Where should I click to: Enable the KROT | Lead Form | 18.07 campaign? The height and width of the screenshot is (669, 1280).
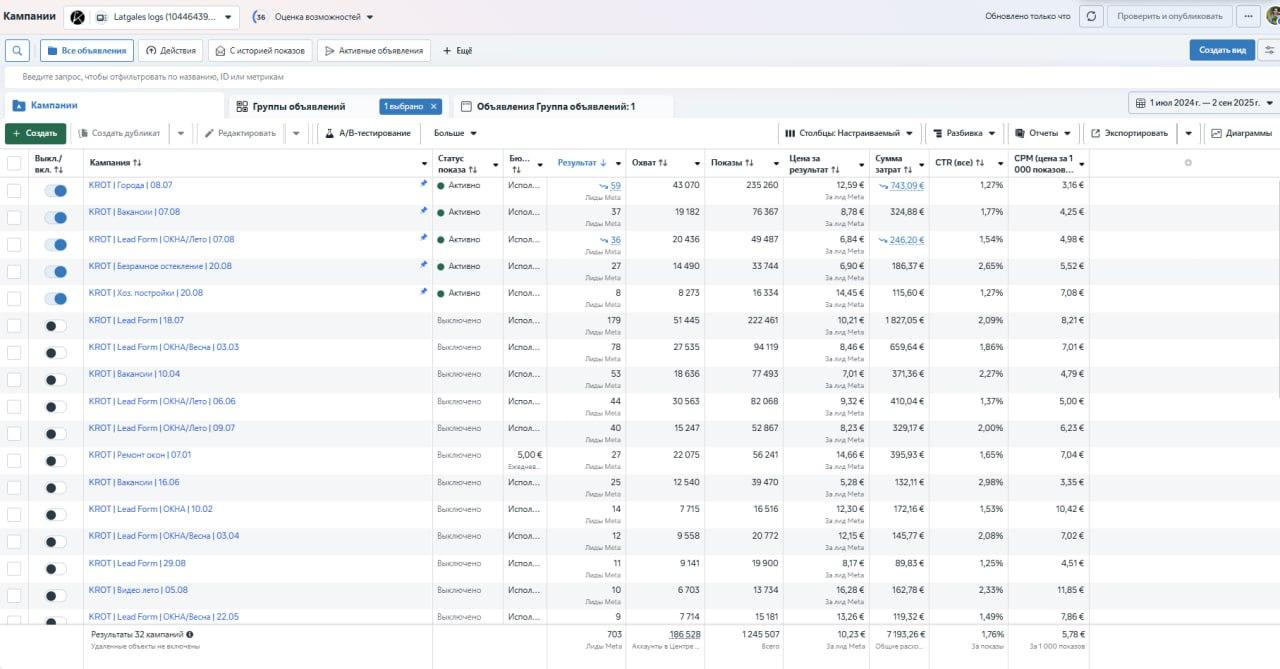[x=56, y=325]
